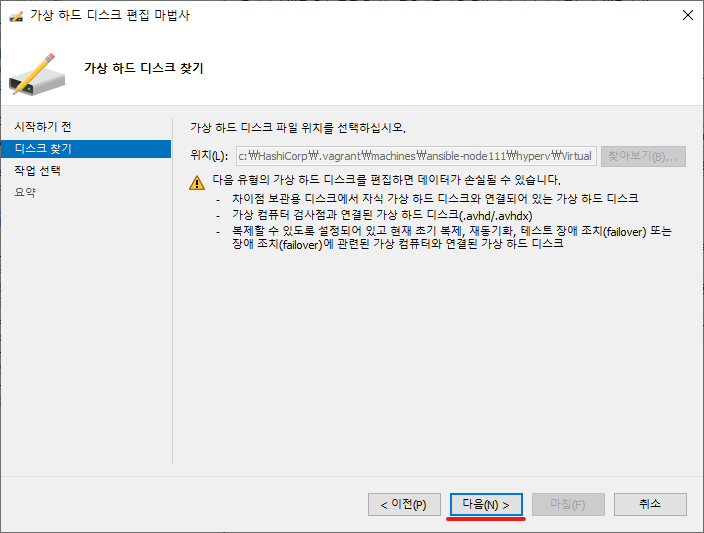Click the disabled 마침(F) finish button
The height and width of the screenshot is (533, 704).
(568, 505)
